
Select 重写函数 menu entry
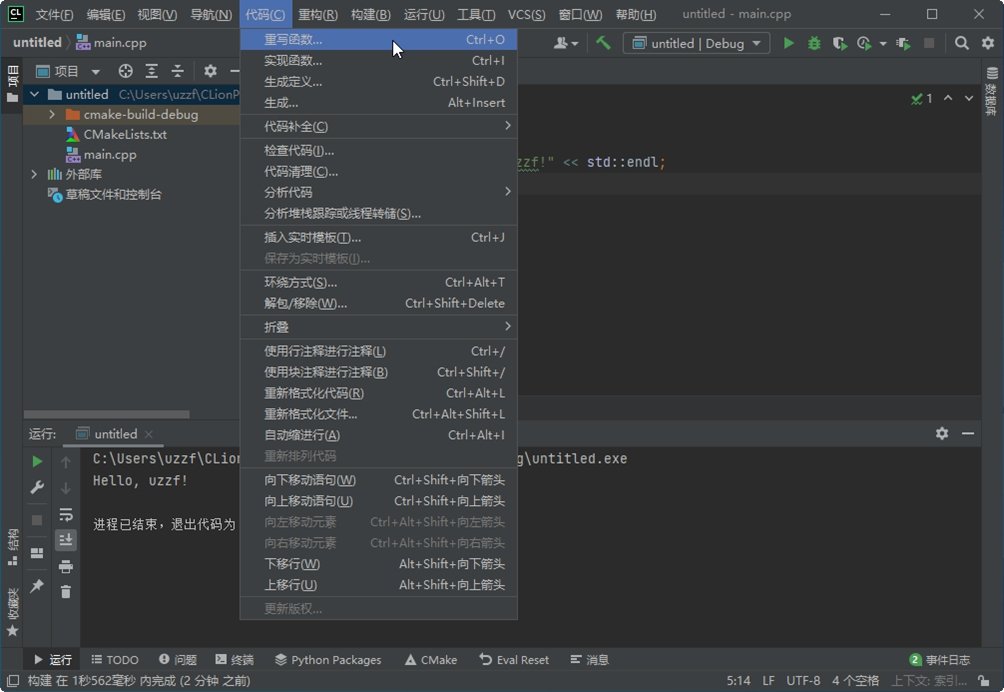coord(378,40)
